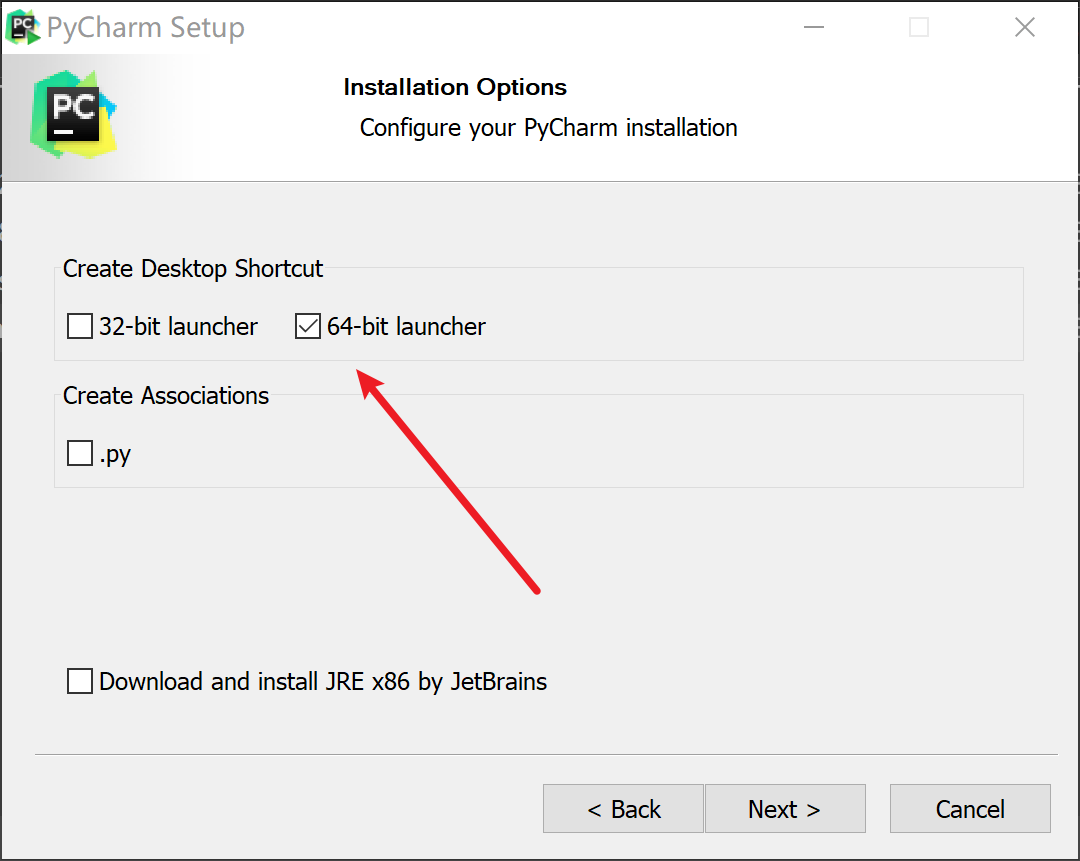Click the 'Create Associations' group label
Screen dimensions: 1080x861
click(166, 396)
